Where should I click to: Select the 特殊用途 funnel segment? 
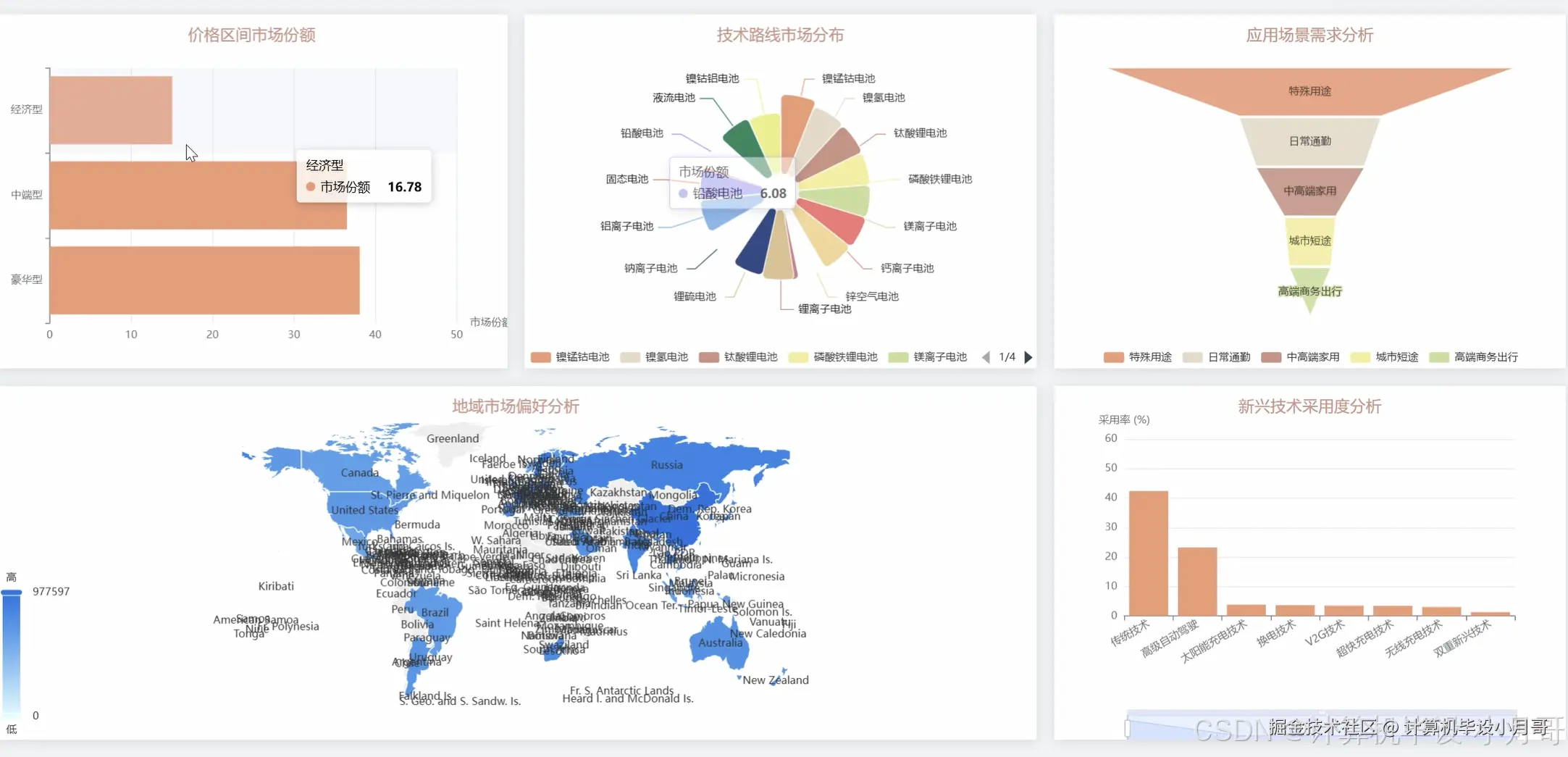click(1309, 91)
